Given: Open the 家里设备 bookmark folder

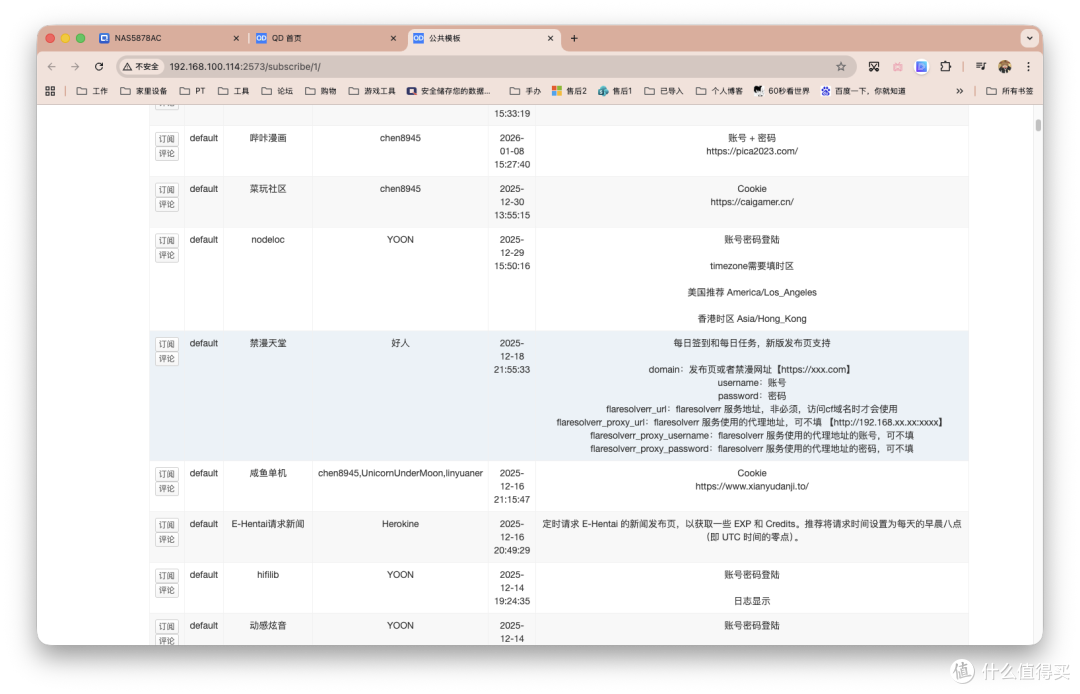Looking at the screenshot, I should [x=143, y=91].
